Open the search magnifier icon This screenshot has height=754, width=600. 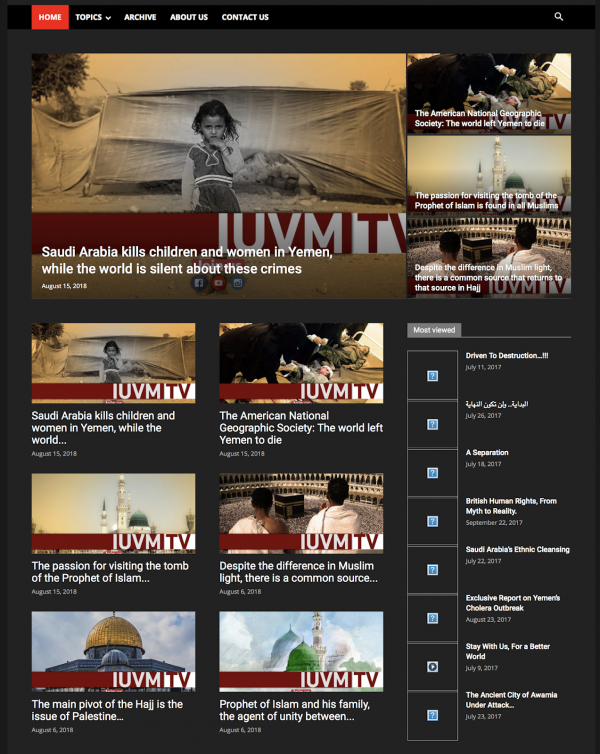pos(559,17)
